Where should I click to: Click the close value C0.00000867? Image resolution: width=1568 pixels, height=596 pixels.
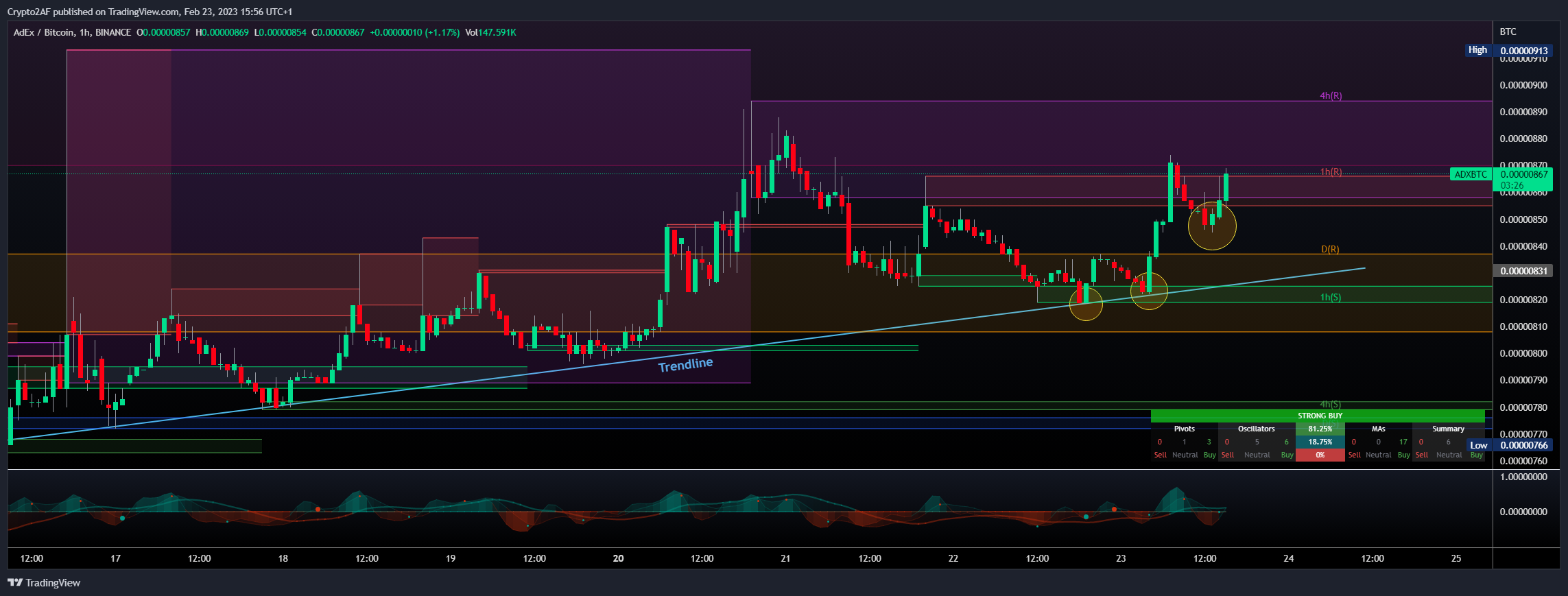[338, 32]
